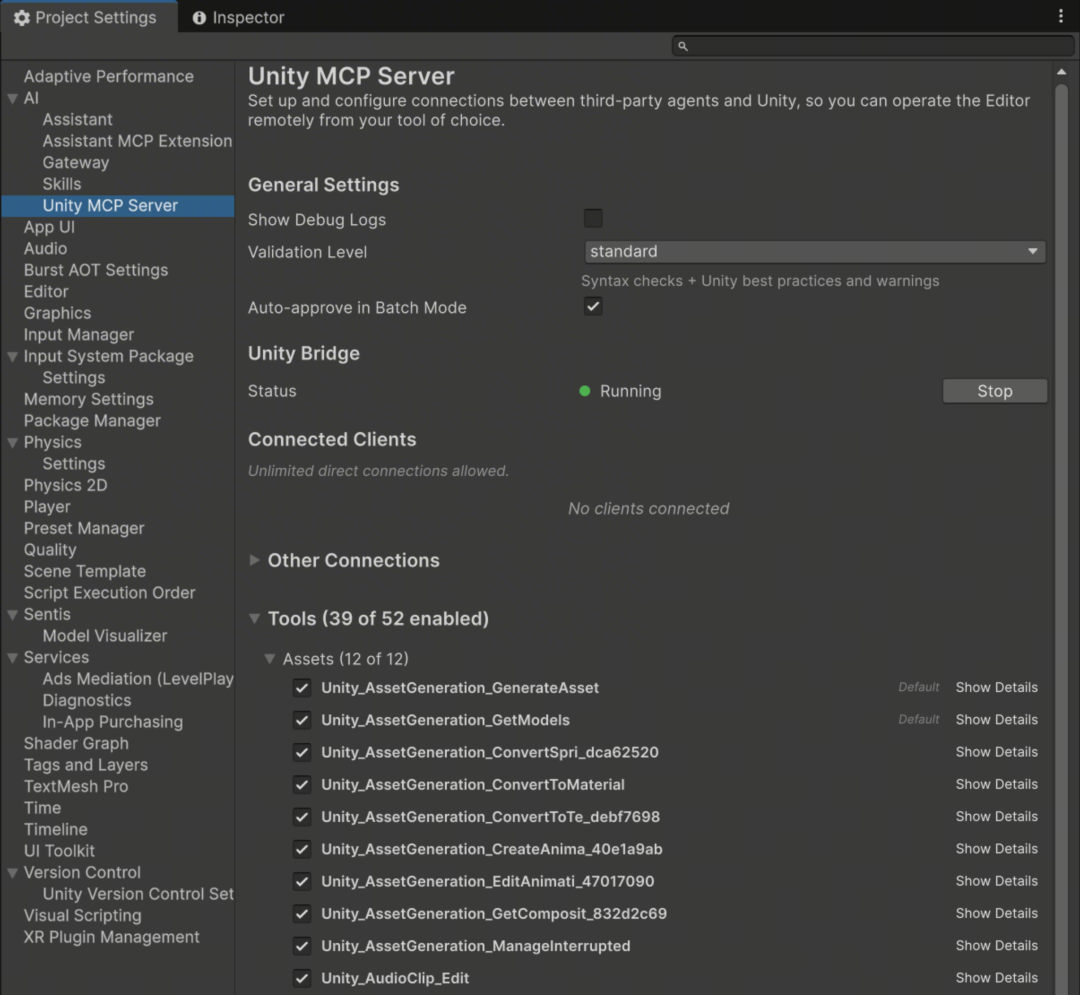Uncheck Unity_AssetGeneration_GetModels
1080x995 pixels.
[302, 720]
